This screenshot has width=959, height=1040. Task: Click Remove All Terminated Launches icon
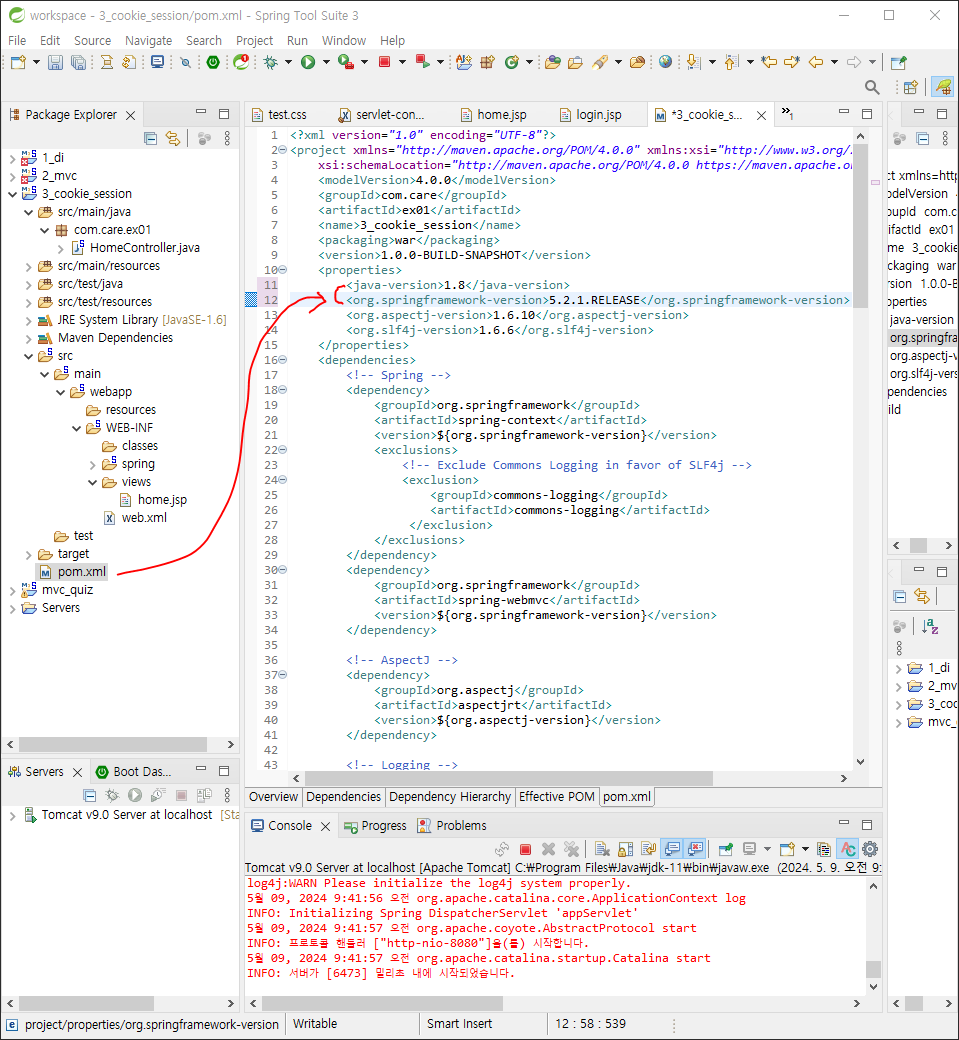571,849
